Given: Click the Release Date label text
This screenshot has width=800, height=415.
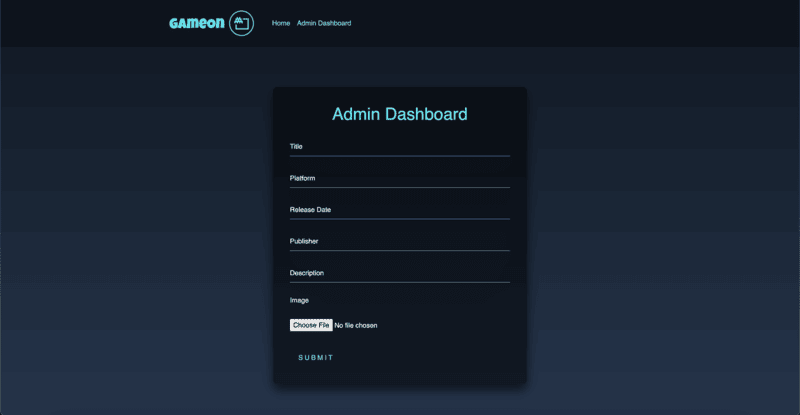Looking at the screenshot, I should point(310,210).
